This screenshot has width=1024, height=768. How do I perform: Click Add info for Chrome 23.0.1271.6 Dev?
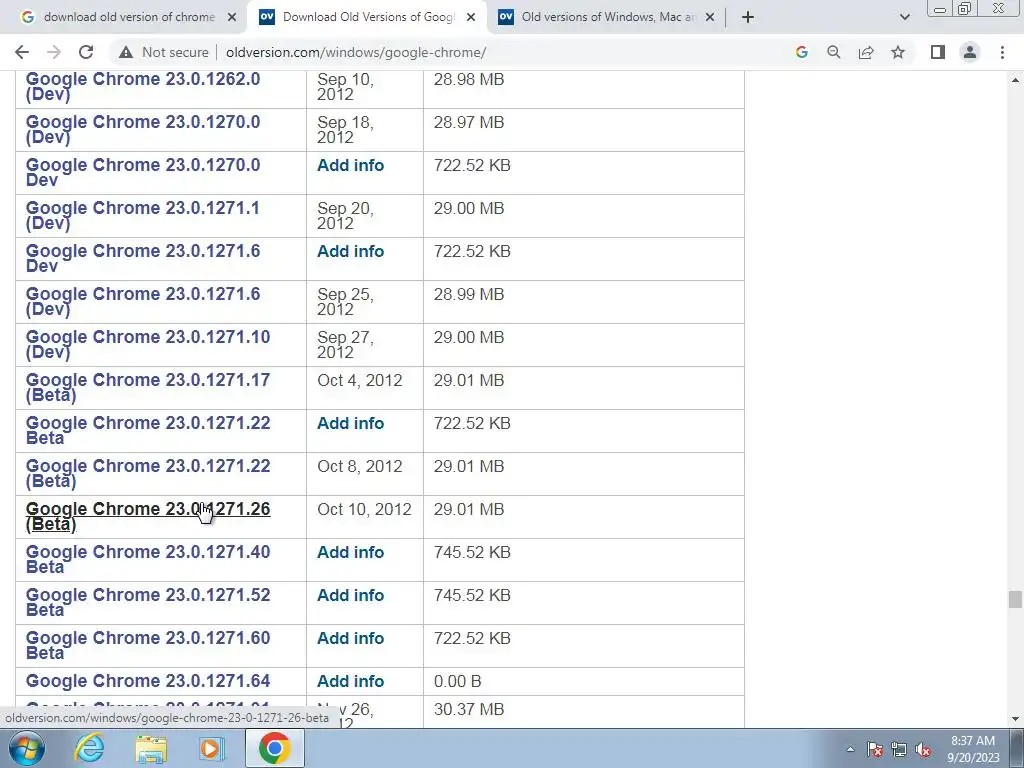351,251
